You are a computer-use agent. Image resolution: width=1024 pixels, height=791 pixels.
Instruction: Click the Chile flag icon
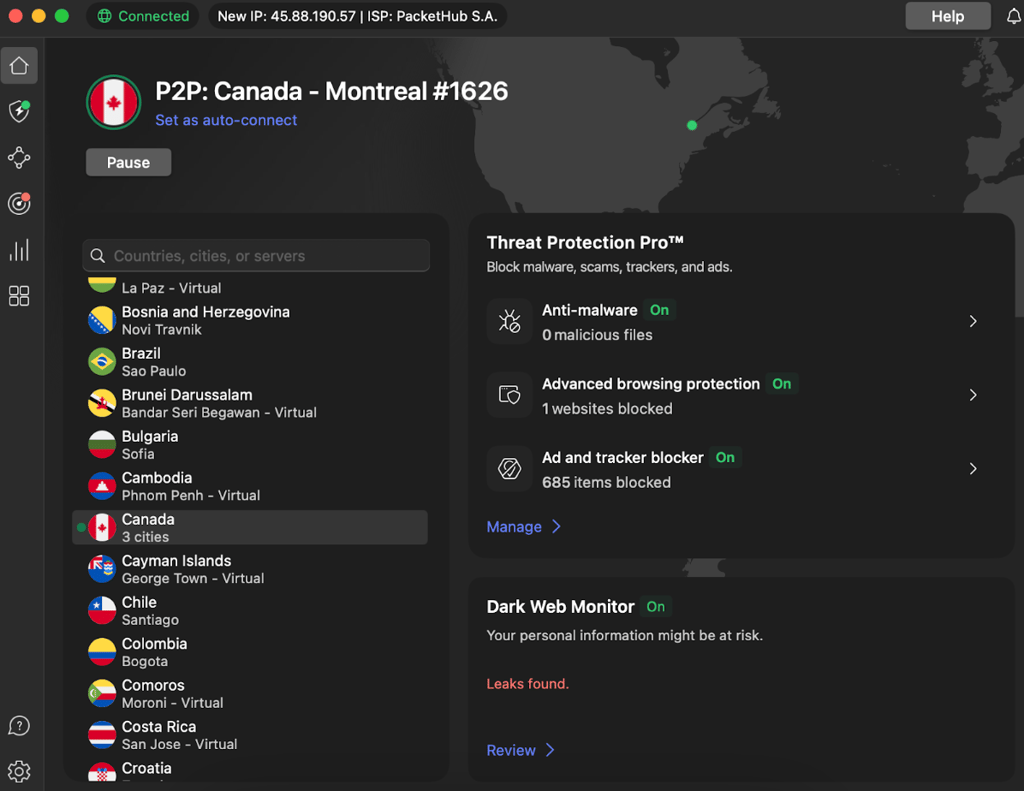point(102,611)
